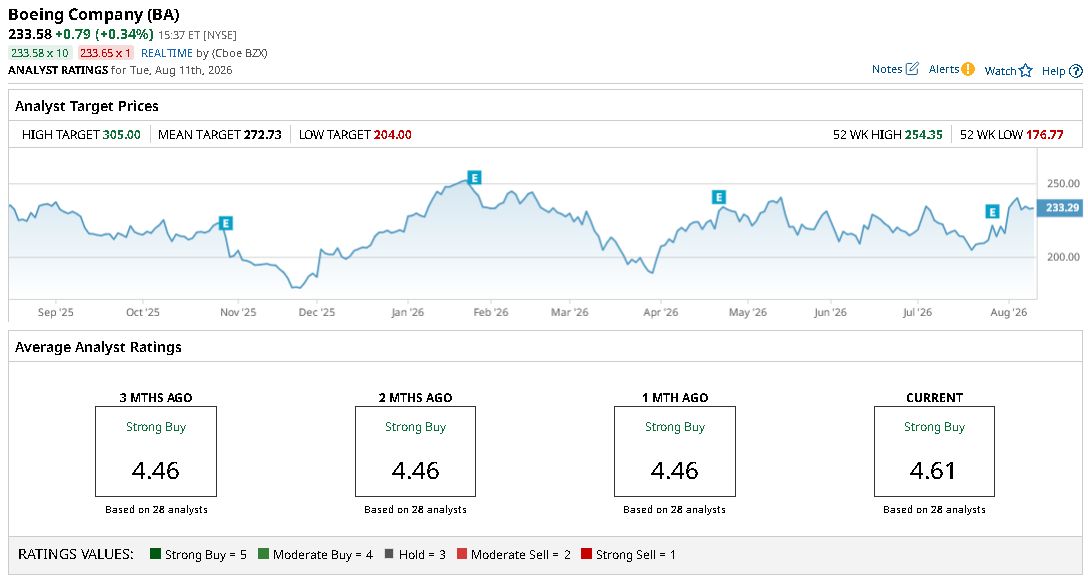Click the Jan '26 axis label
The image size is (1088, 582).
tap(407, 312)
